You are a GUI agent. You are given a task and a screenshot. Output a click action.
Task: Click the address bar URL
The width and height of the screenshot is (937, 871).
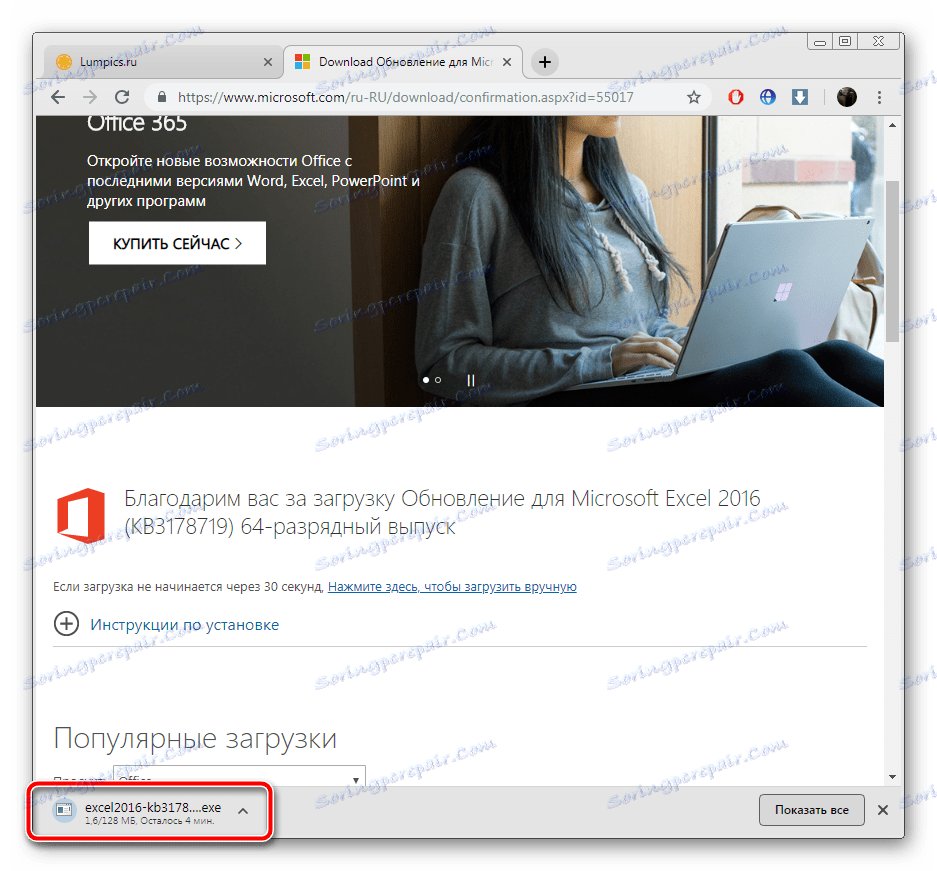[405, 97]
